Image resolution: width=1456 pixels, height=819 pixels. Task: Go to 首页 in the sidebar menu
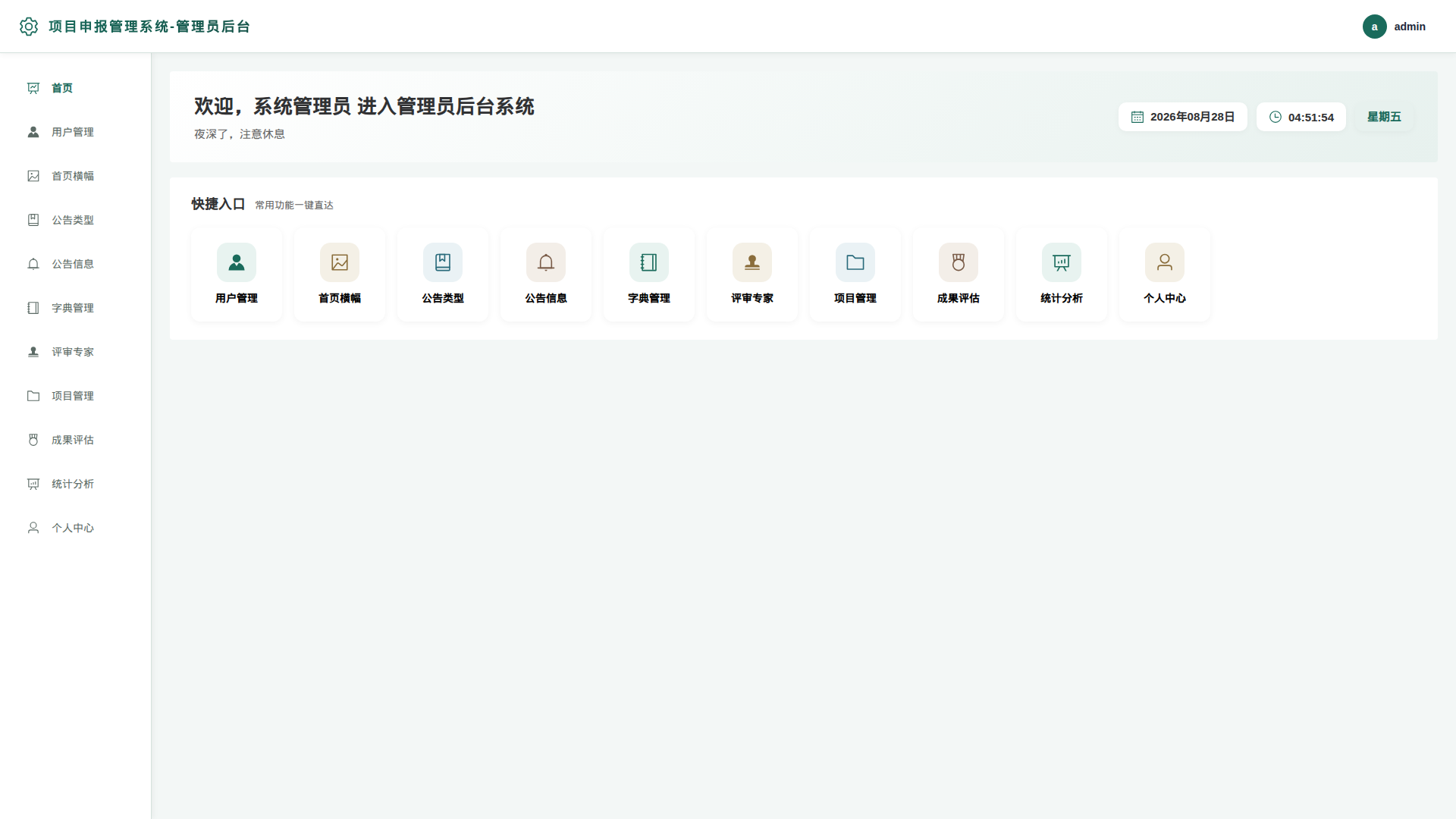click(x=62, y=88)
